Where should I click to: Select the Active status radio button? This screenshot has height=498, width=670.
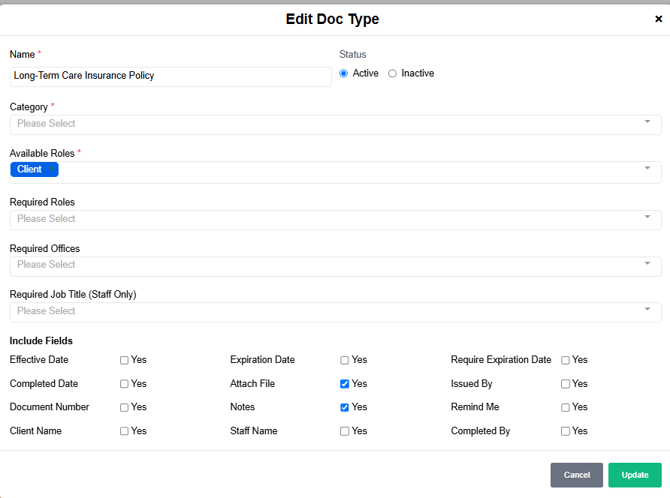click(344, 74)
